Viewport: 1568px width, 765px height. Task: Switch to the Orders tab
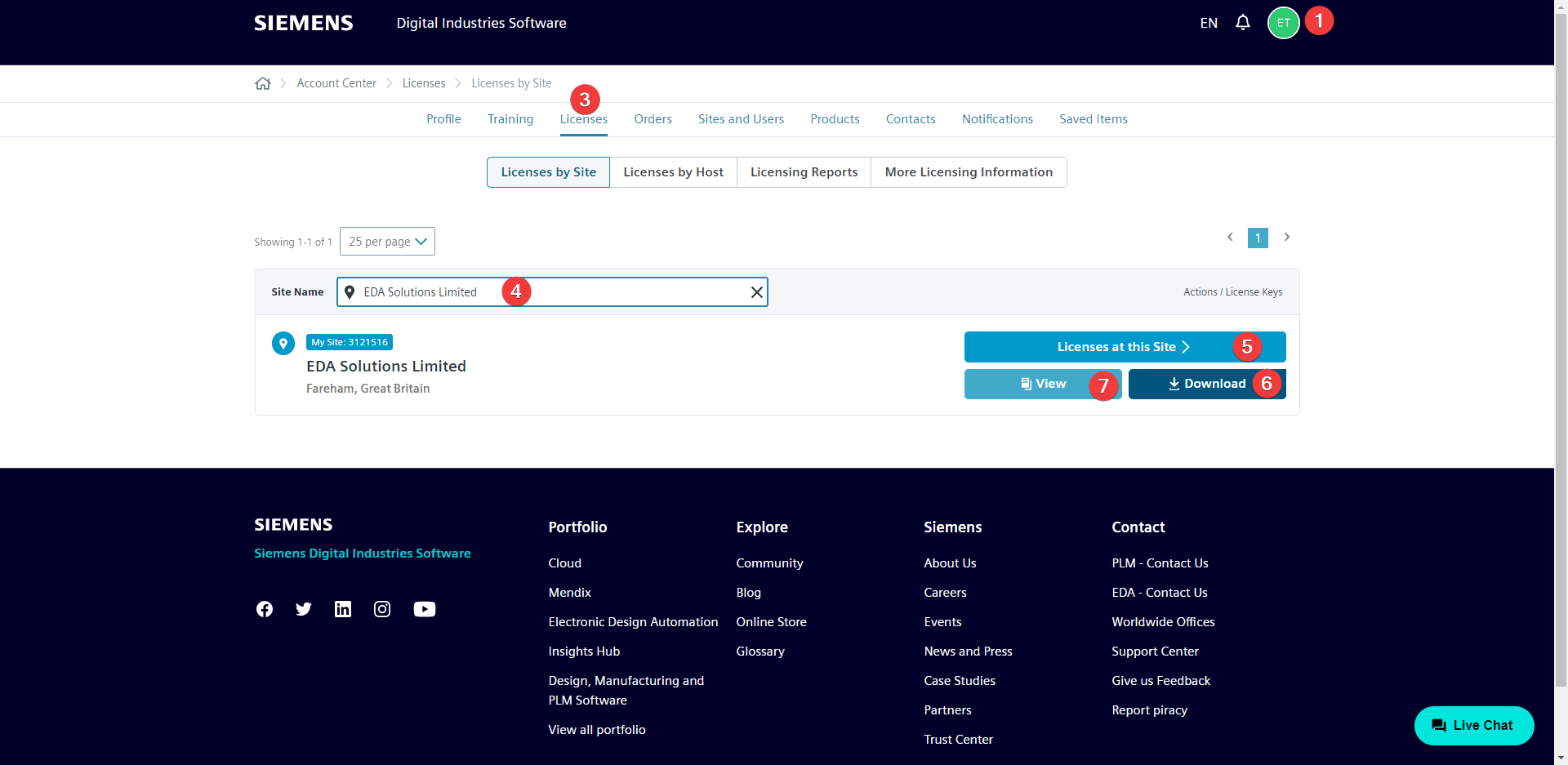click(653, 119)
